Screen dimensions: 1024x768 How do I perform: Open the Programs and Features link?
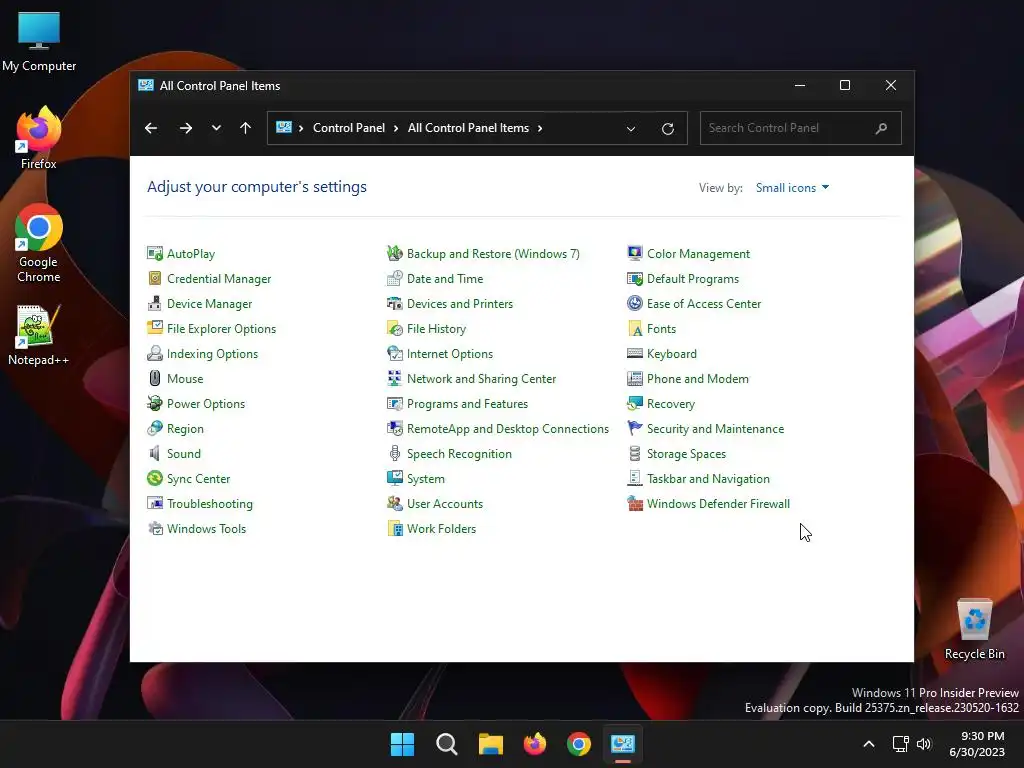click(x=467, y=404)
